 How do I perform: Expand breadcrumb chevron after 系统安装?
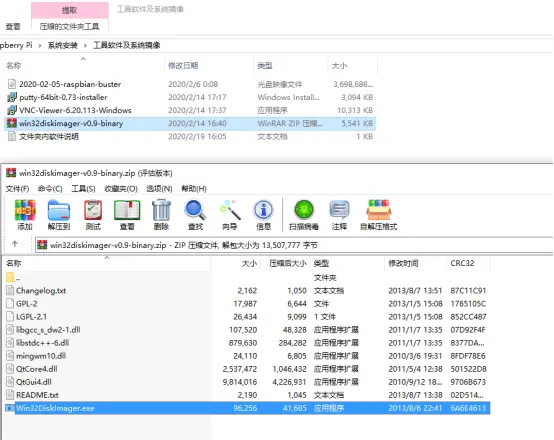click(85, 45)
